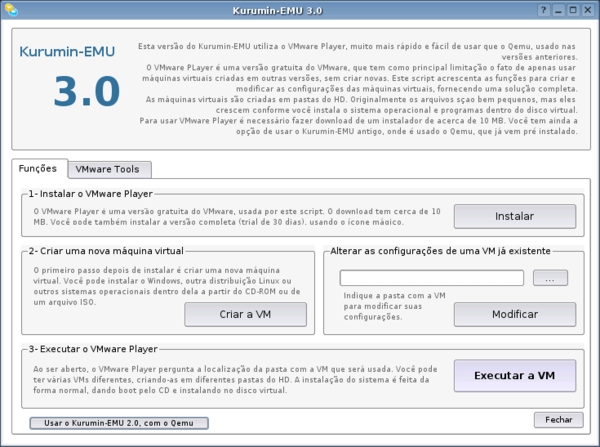
Task: Launch VMware with Executar a VM button
Action: click(515, 375)
